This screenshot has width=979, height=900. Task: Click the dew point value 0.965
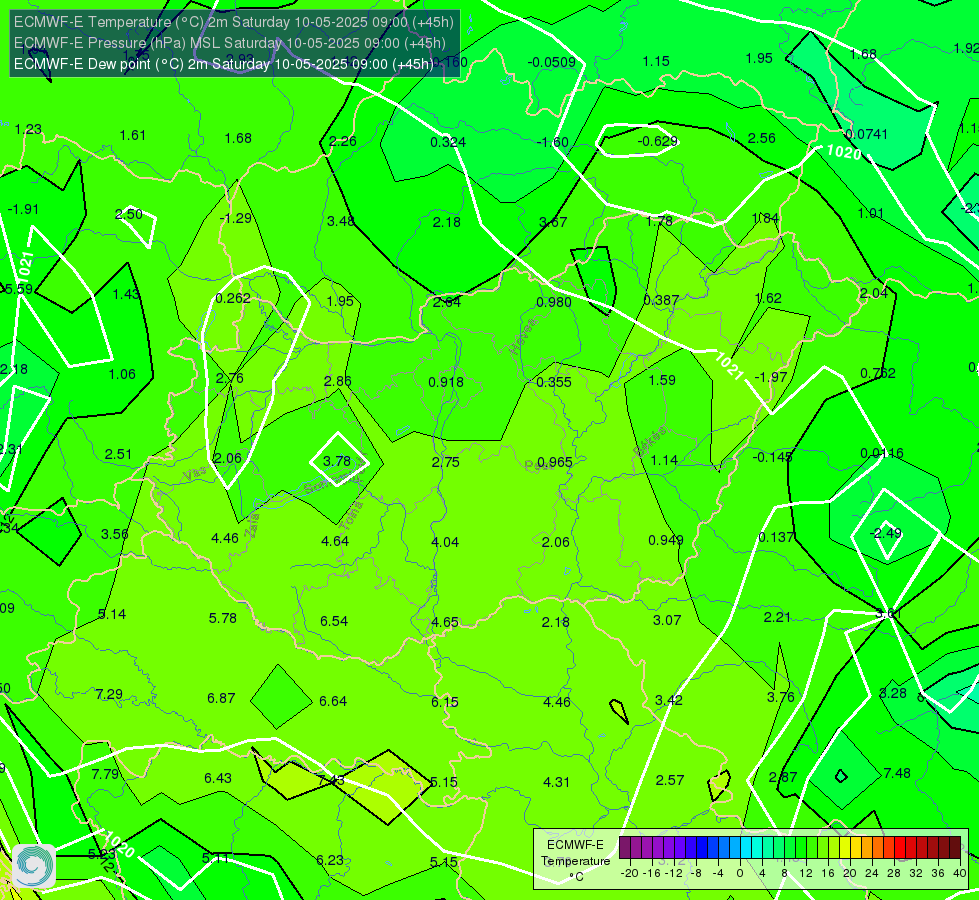tap(555, 462)
